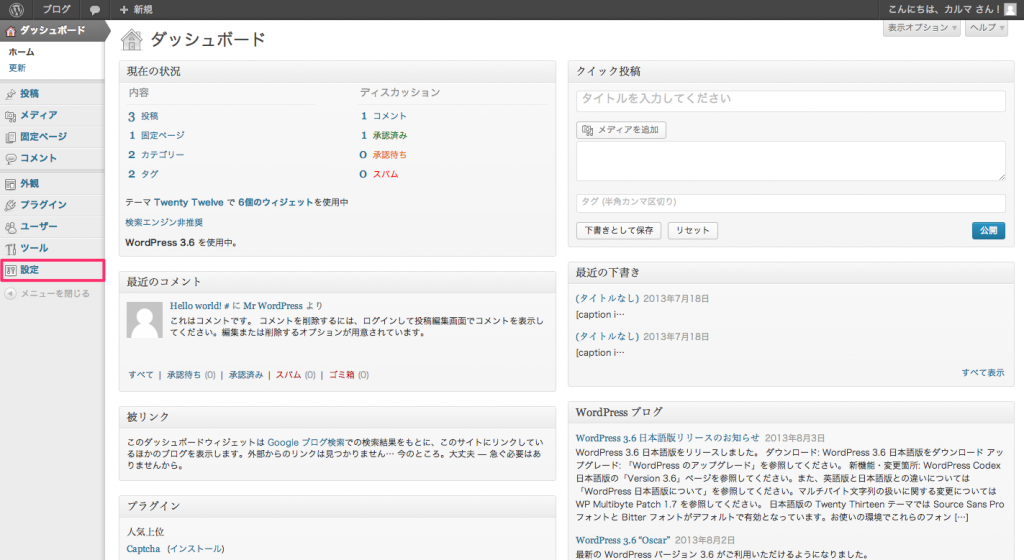Click the Dashboard house icon in sidebar
1024x560 pixels.
coord(10,31)
